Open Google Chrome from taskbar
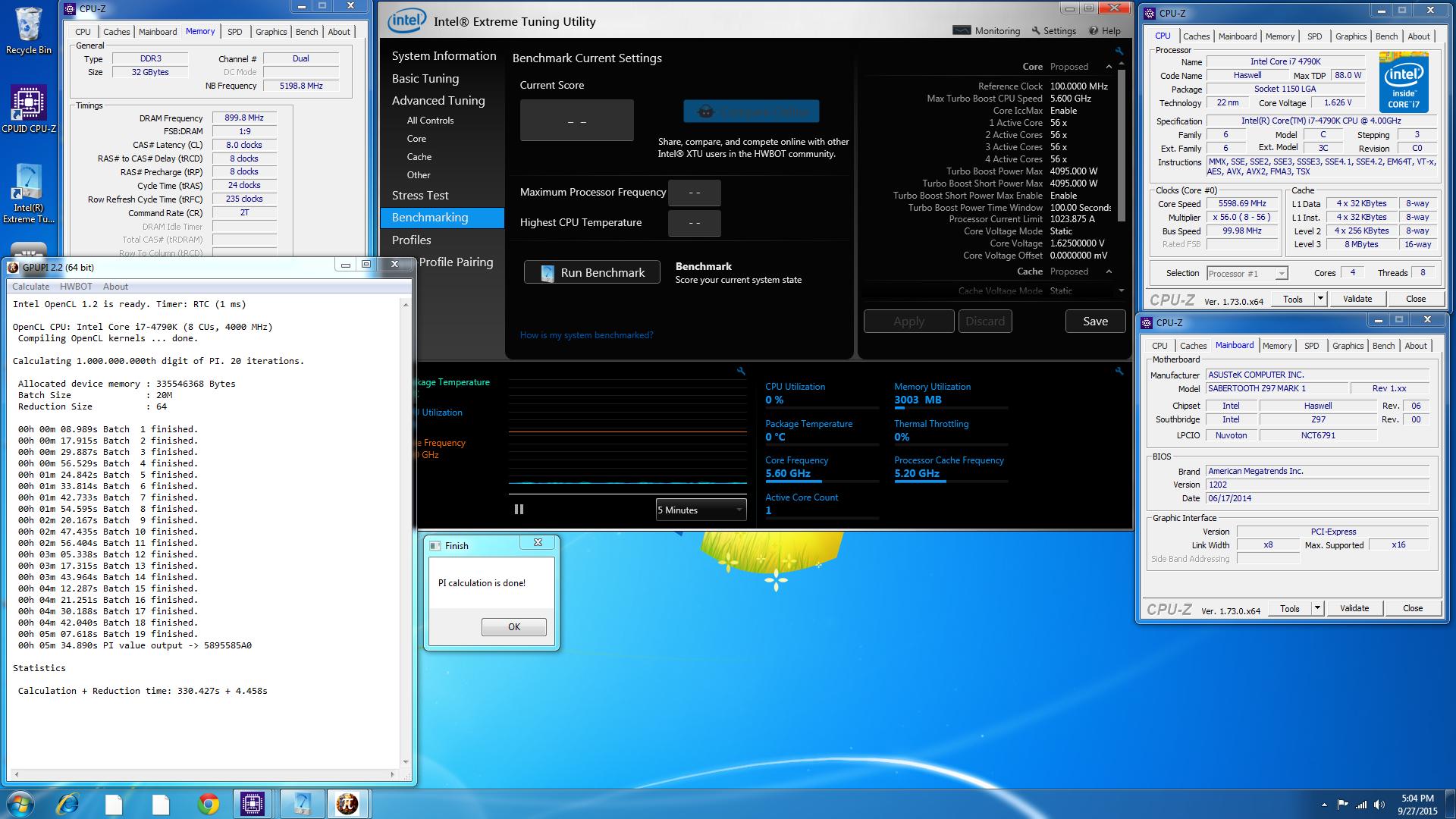 (x=208, y=804)
